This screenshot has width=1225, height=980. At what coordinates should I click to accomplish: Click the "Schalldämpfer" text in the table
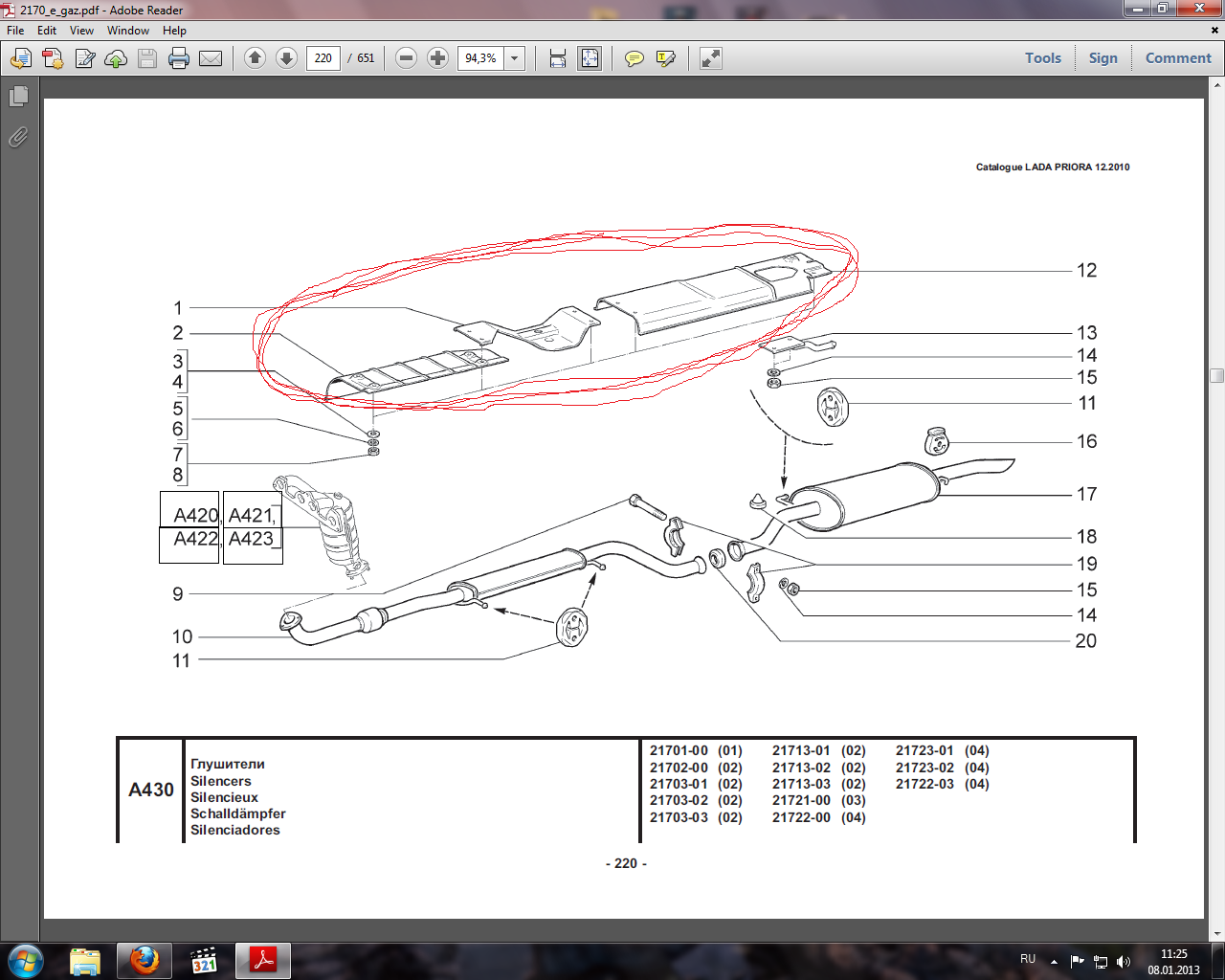(x=237, y=813)
